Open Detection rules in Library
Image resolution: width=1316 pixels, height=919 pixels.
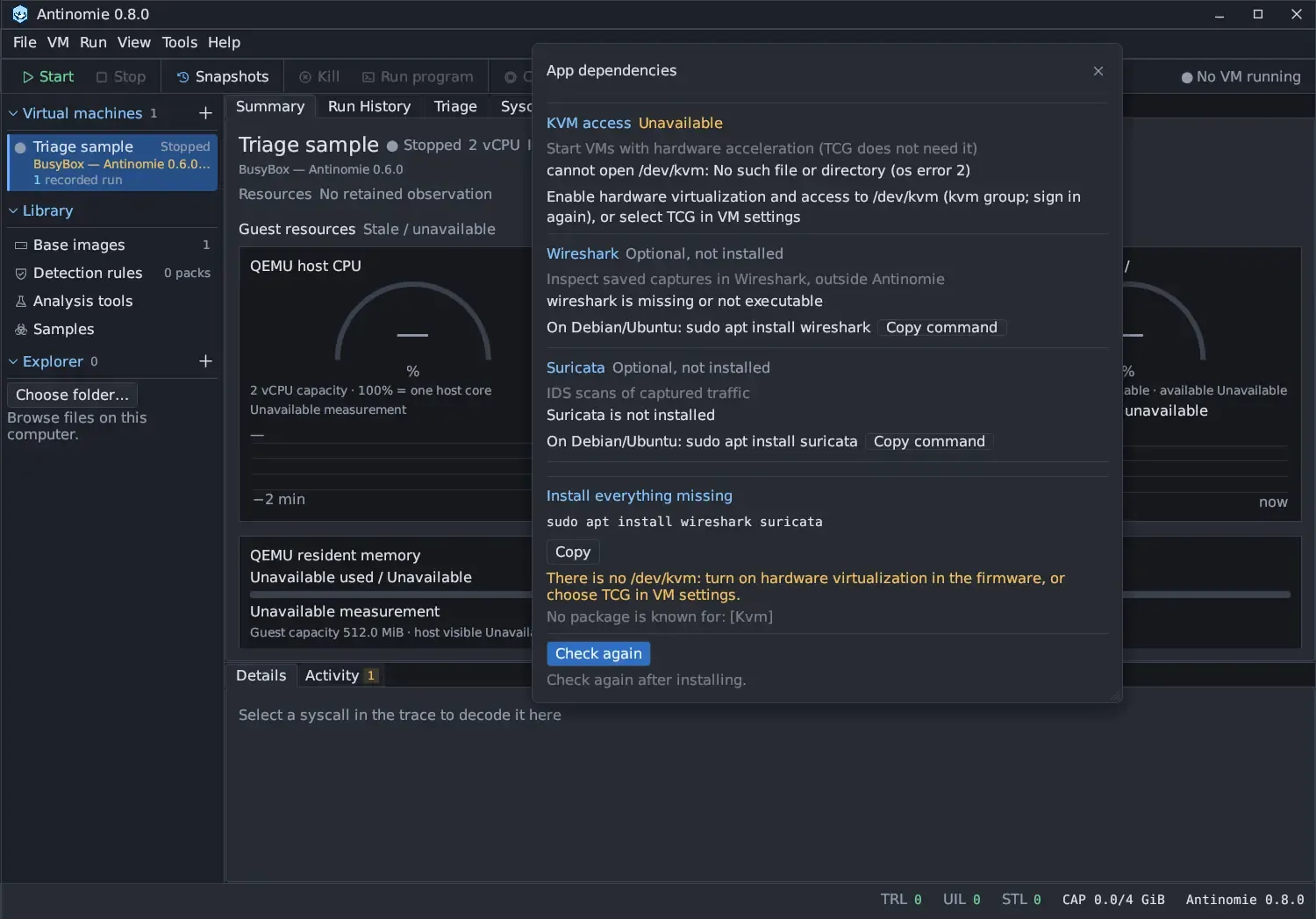(x=112, y=273)
